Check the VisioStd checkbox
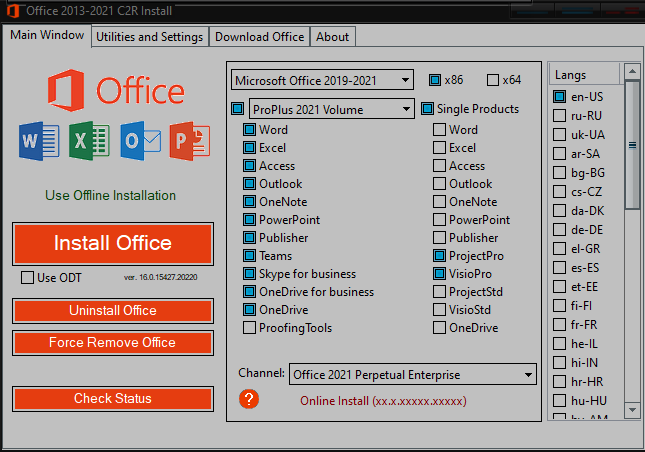Image resolution: width=645 pixels, height=452 pixels. point(439,310)
